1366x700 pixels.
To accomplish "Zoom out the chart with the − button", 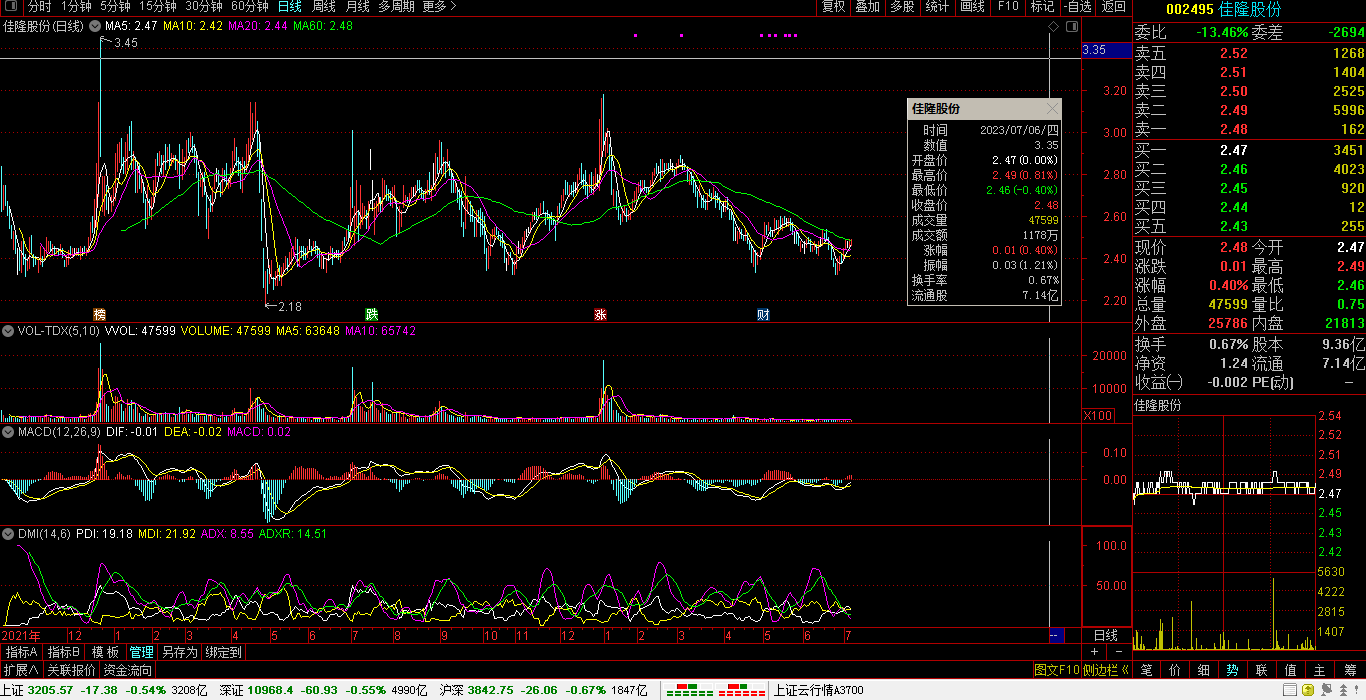I will tap(1118, 652).
